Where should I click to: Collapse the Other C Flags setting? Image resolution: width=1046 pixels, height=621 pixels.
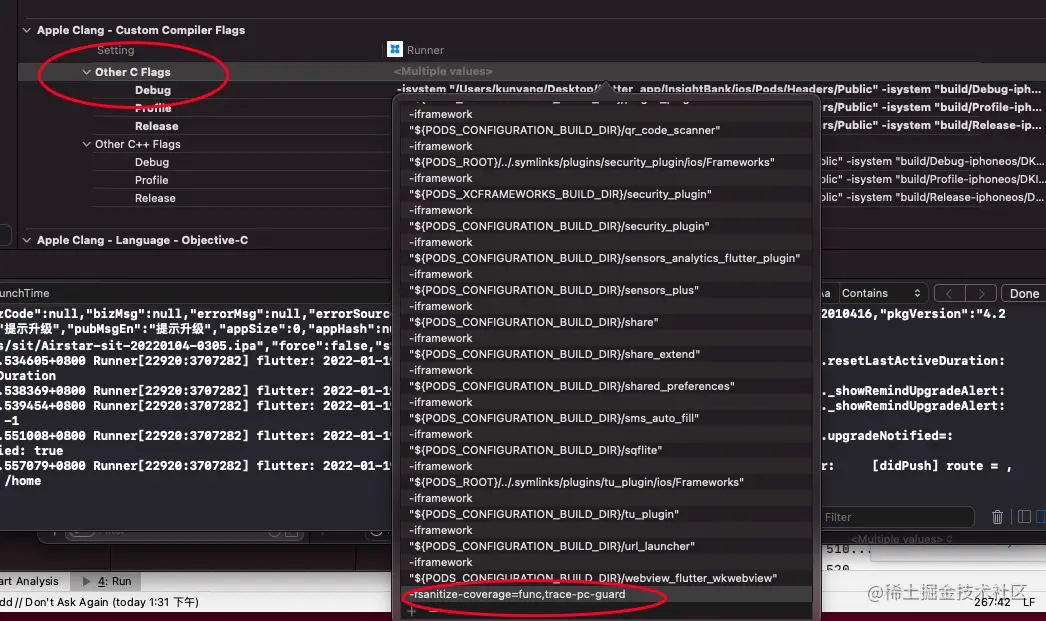pos(87,72)
